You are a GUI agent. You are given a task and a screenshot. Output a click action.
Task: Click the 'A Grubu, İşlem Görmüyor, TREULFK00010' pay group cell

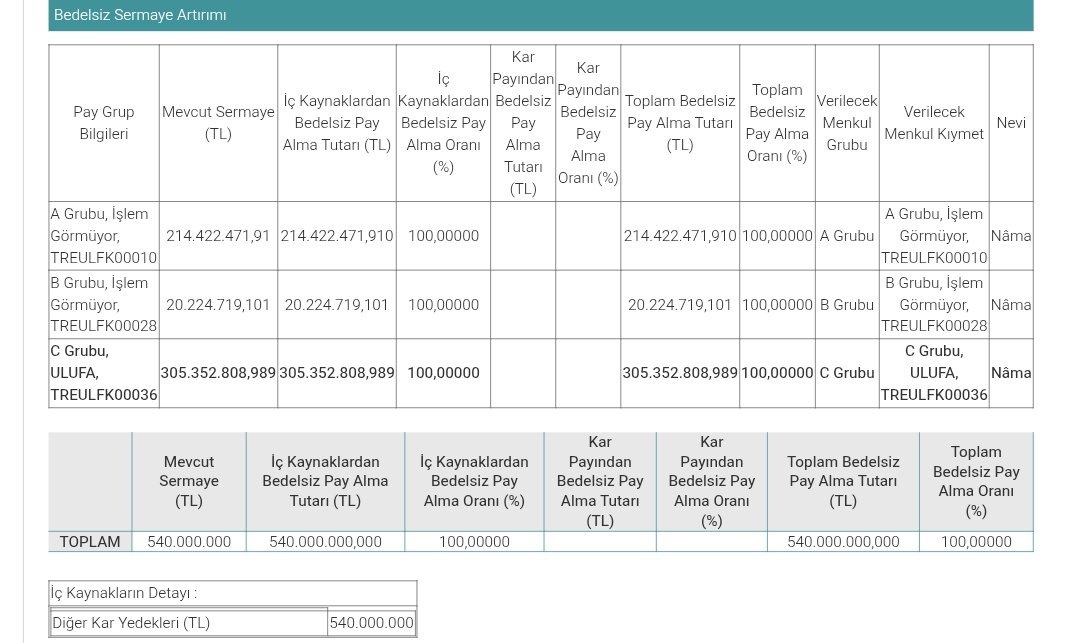point(104,235)
